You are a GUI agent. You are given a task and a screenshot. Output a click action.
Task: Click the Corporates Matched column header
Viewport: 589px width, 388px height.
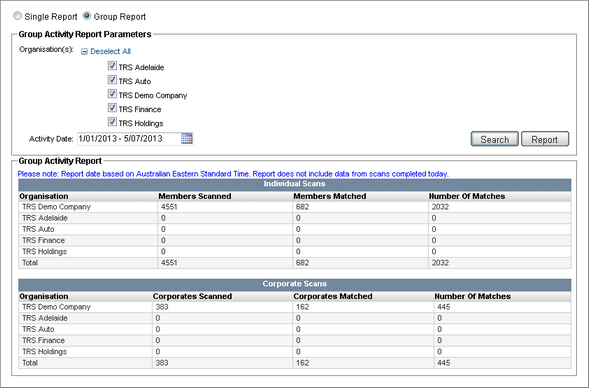[x=333, y=296]
